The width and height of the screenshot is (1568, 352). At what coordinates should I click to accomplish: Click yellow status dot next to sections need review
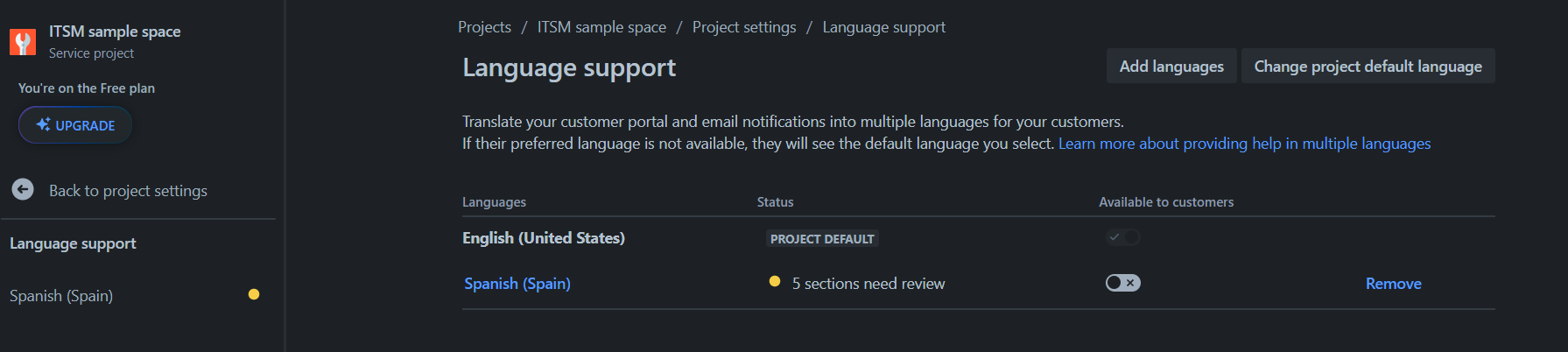pyautogui.click(x=775, y=281)
